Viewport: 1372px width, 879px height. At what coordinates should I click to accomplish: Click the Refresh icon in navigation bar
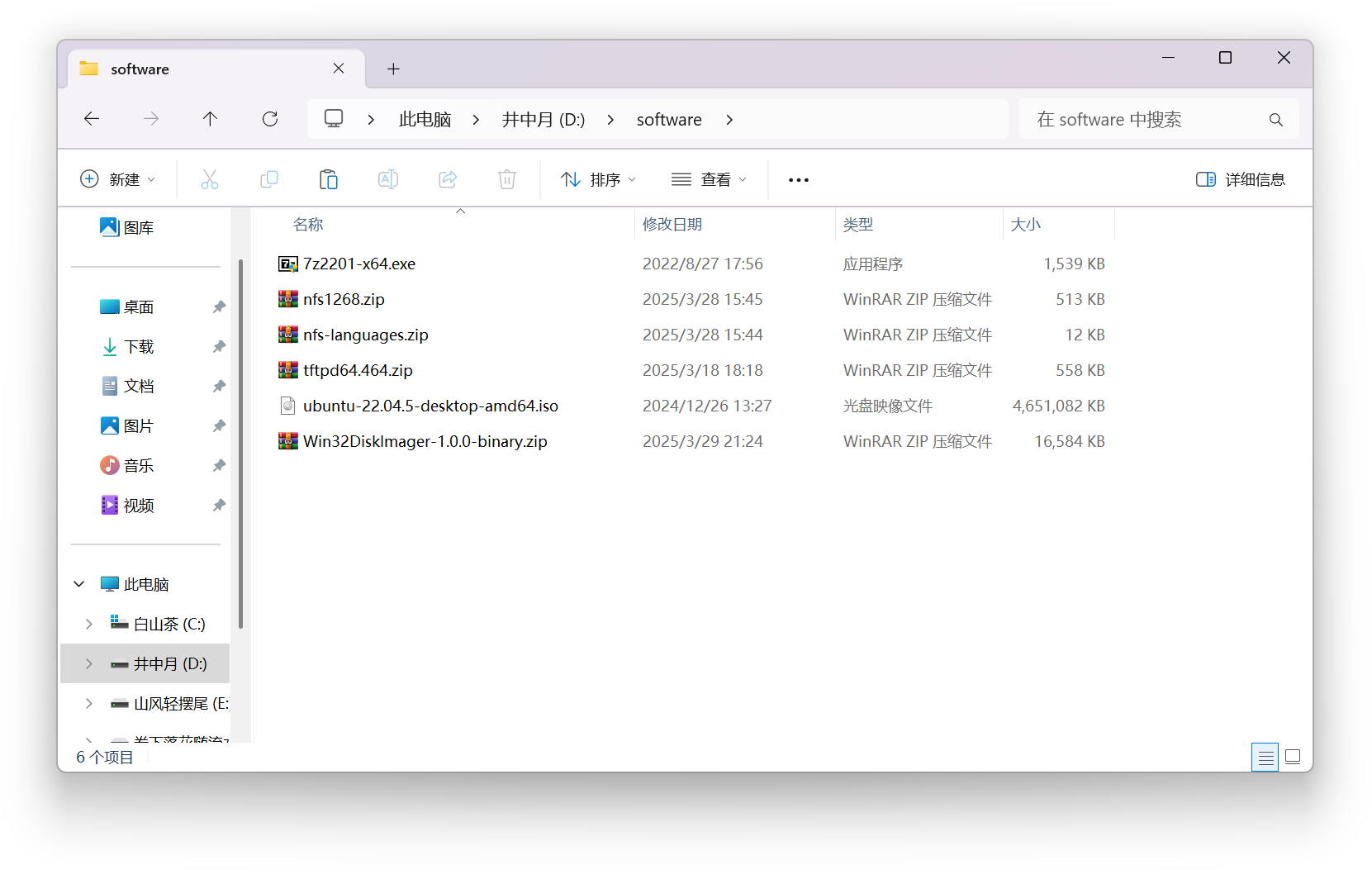tap(270, 119)
